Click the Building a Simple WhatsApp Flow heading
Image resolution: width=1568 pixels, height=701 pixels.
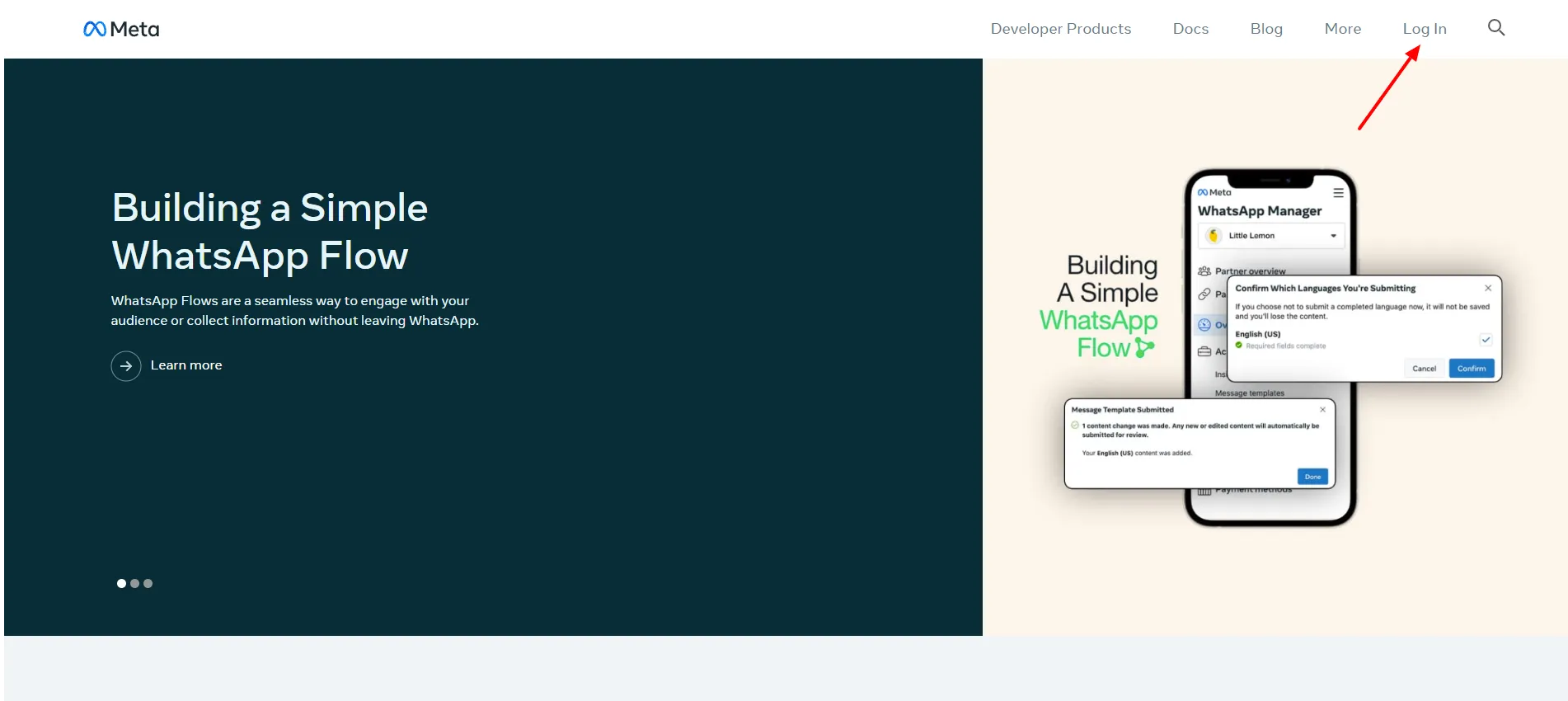[270, 231]
